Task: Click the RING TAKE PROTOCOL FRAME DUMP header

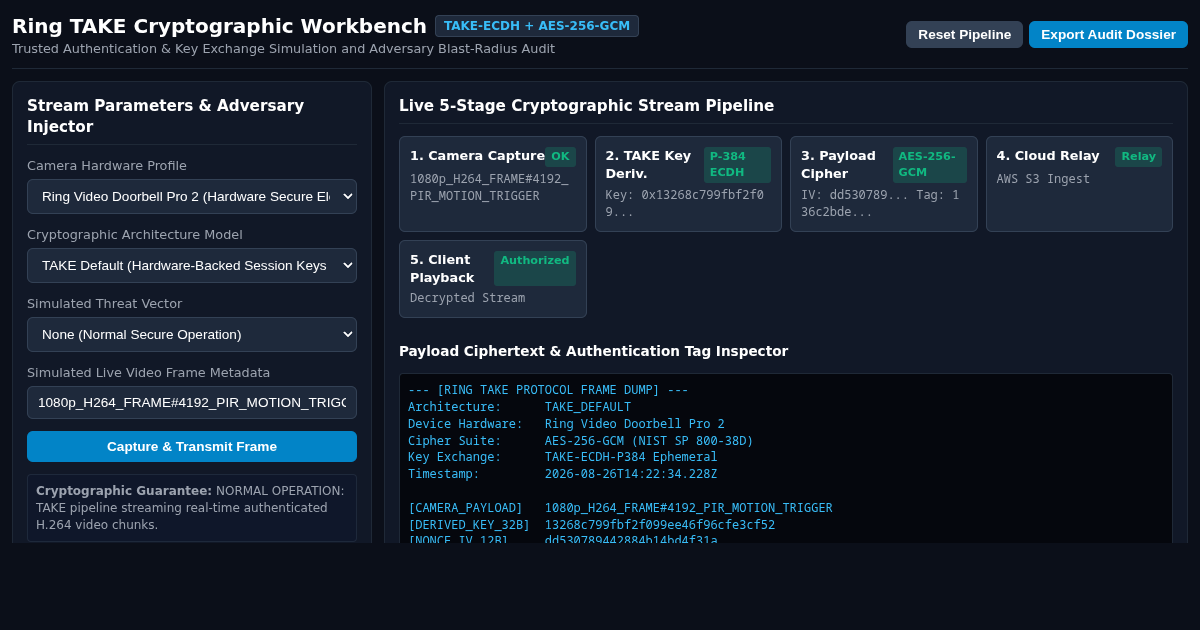Action: (548, 390)
